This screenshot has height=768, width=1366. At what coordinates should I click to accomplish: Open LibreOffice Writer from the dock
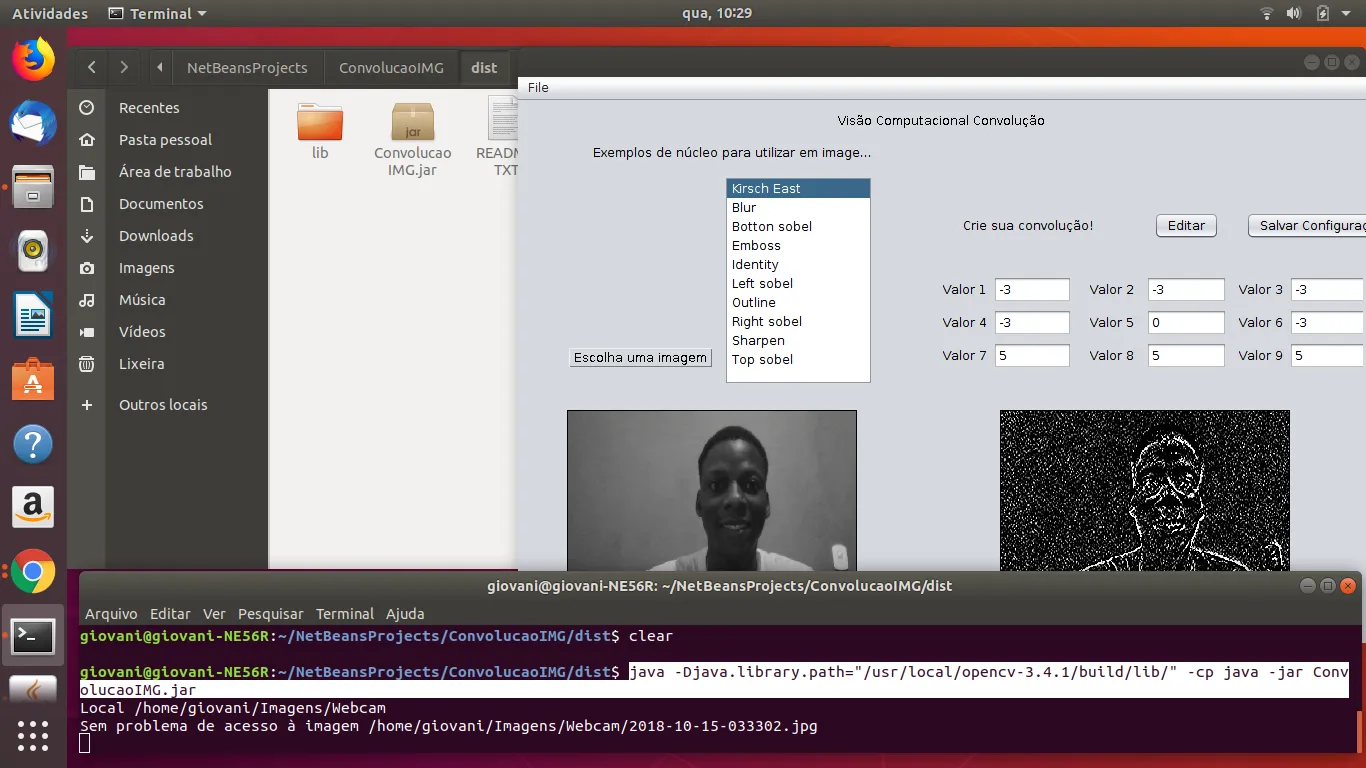tap(33, 315)
